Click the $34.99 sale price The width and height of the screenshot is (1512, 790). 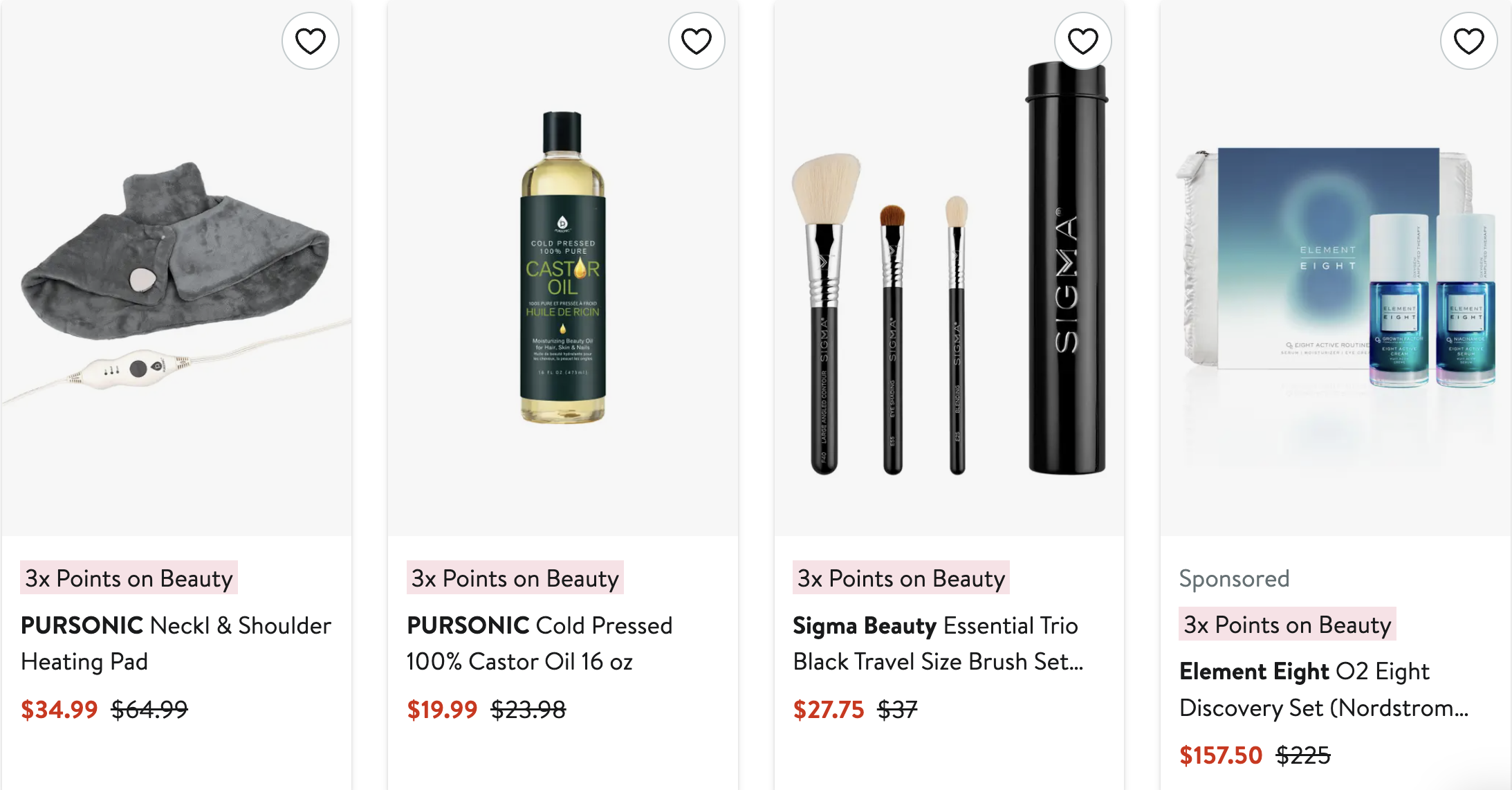coord(59,709)
